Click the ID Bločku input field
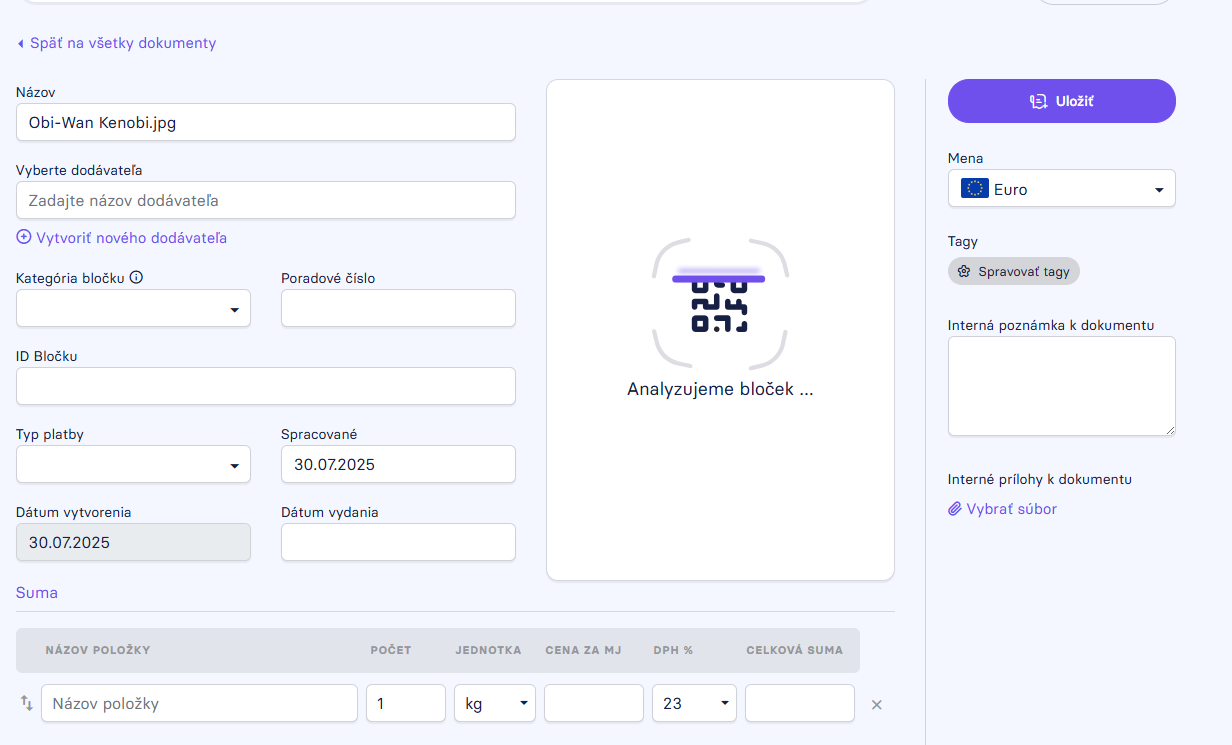 click(x=266, y=386)
